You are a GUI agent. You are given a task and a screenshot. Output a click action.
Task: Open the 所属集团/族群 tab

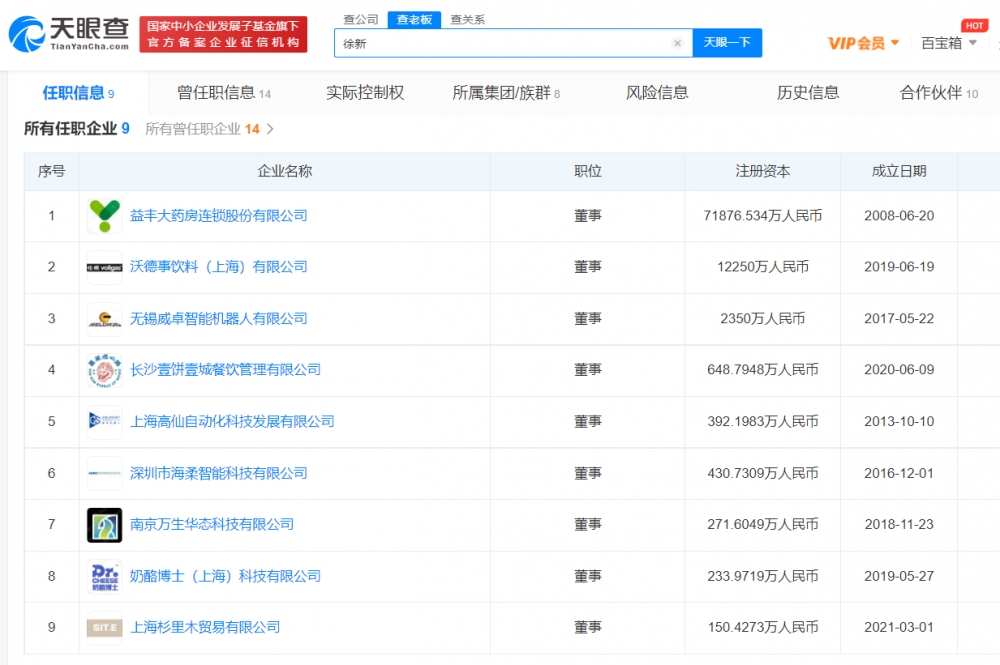click(x=506, y=93)
